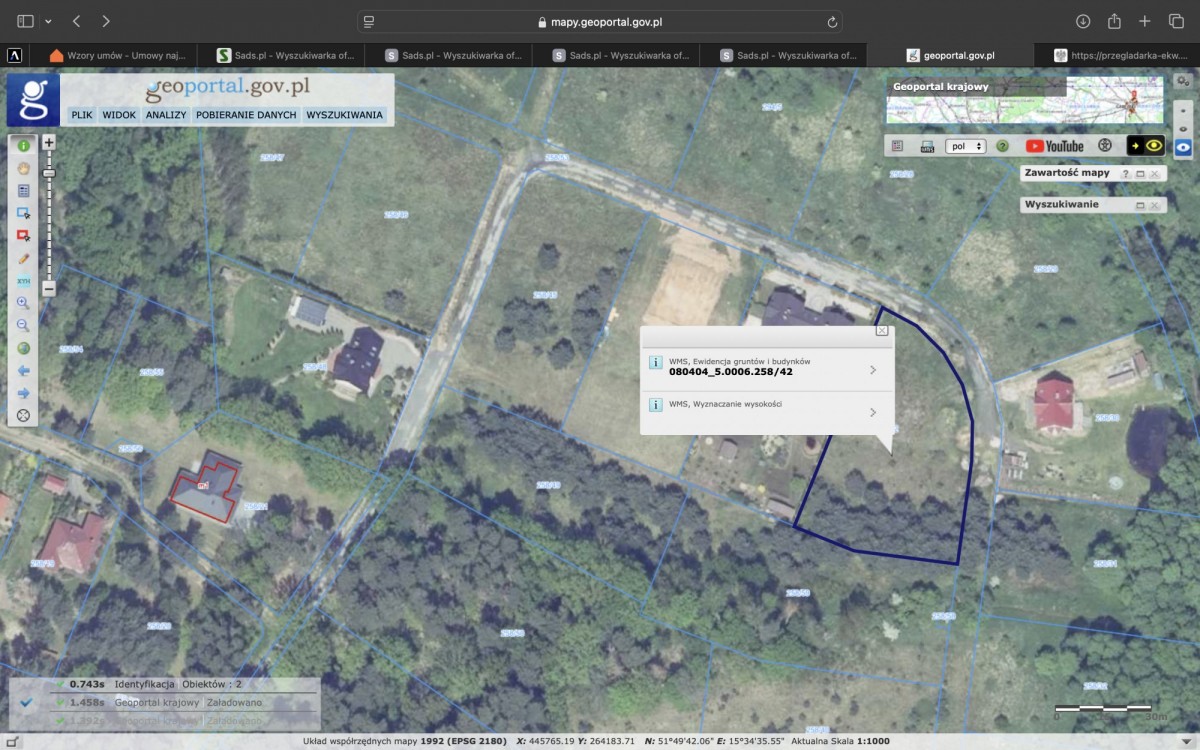Show the full extent globe view
1200x750 pixels.
point(23,348)
